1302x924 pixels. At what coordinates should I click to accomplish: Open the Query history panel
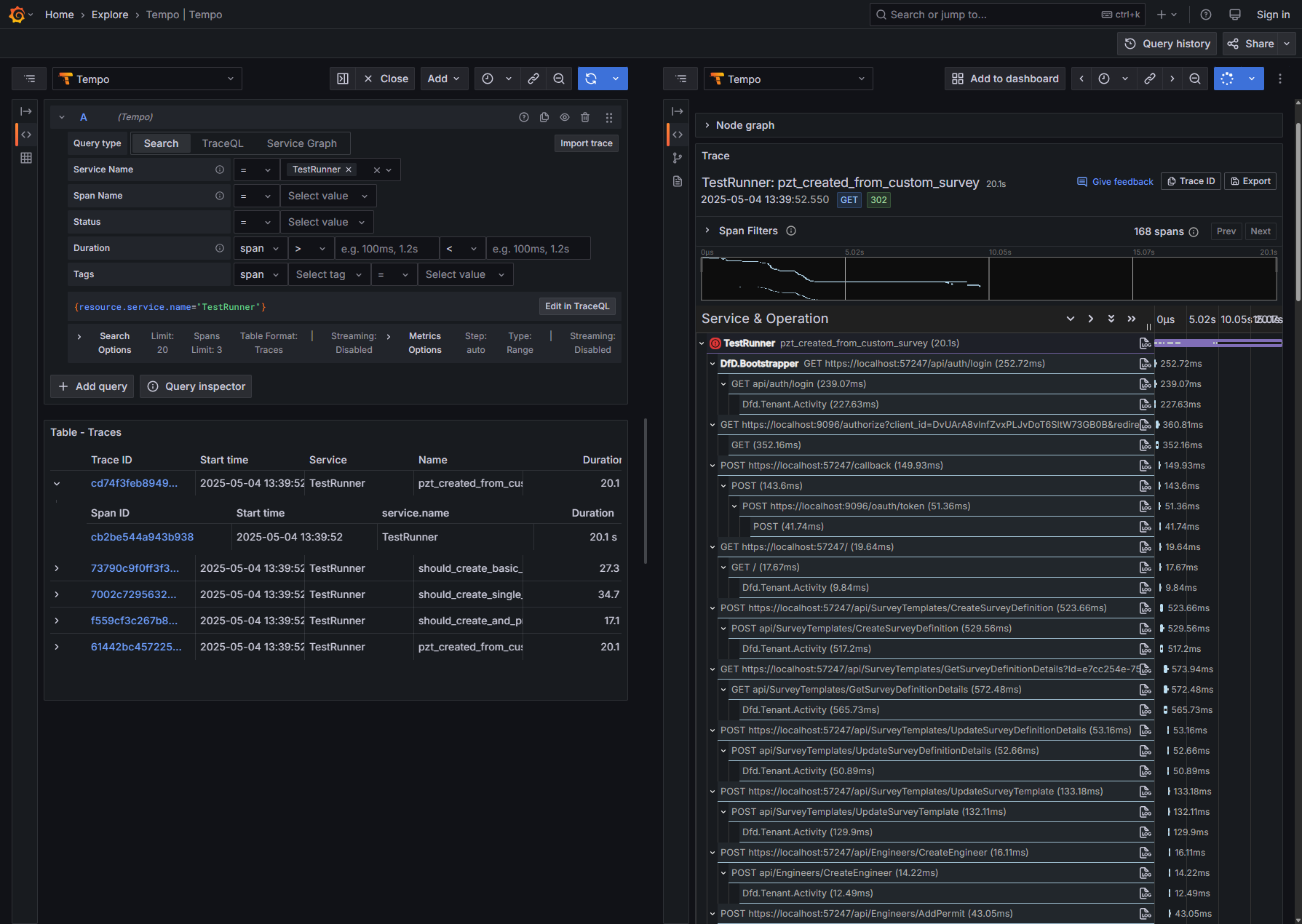[x=1167, y=44]
